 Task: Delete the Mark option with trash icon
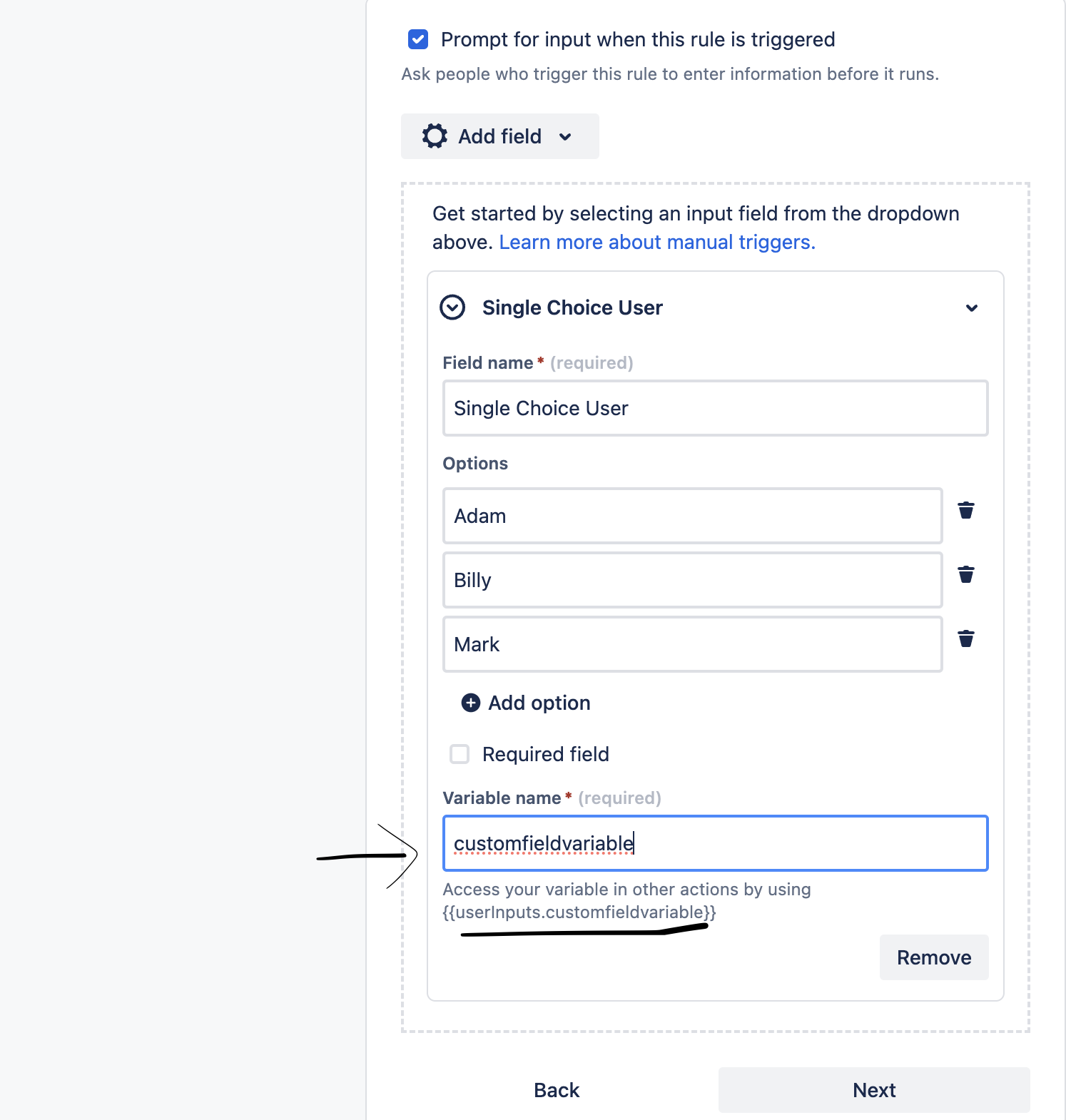click(966, 639)
